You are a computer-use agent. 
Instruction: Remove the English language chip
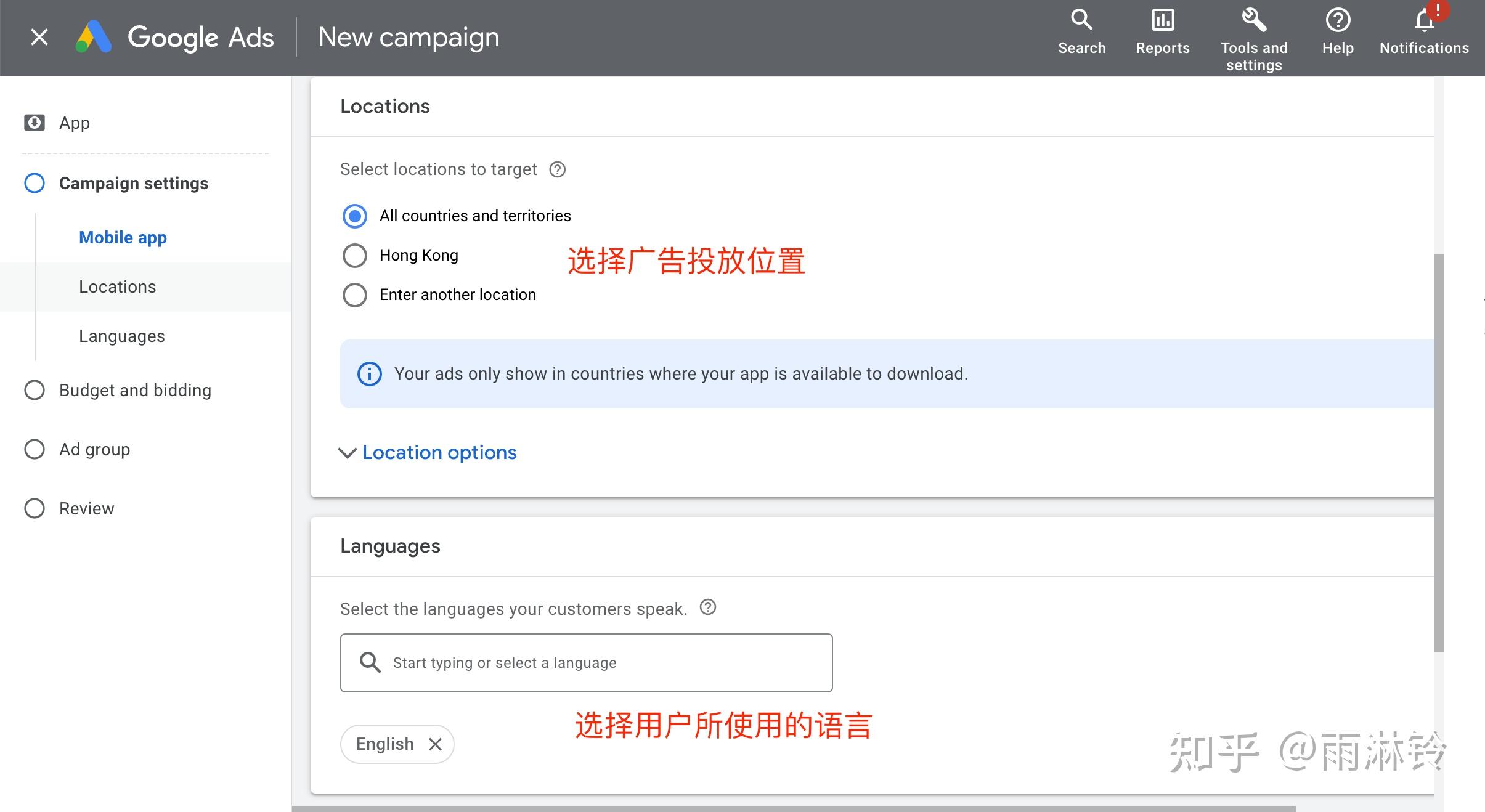(436, 744)
